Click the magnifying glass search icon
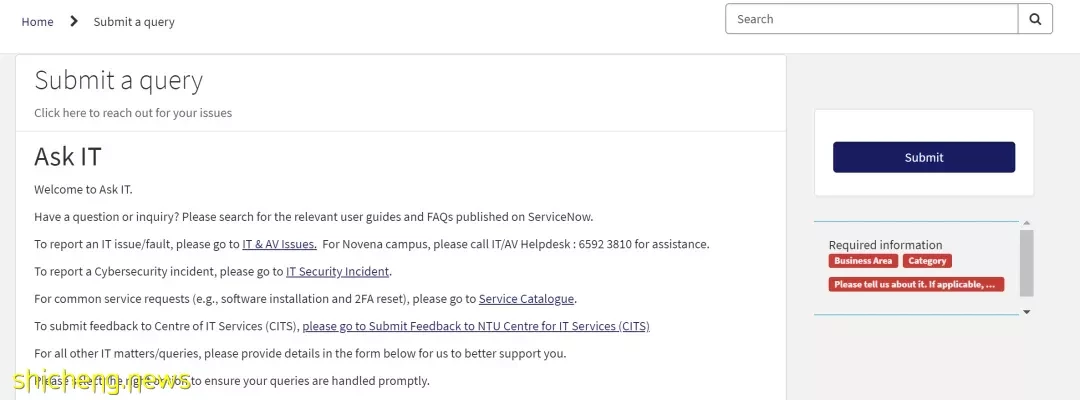 pyautogui.click(x=1035, y=19)
